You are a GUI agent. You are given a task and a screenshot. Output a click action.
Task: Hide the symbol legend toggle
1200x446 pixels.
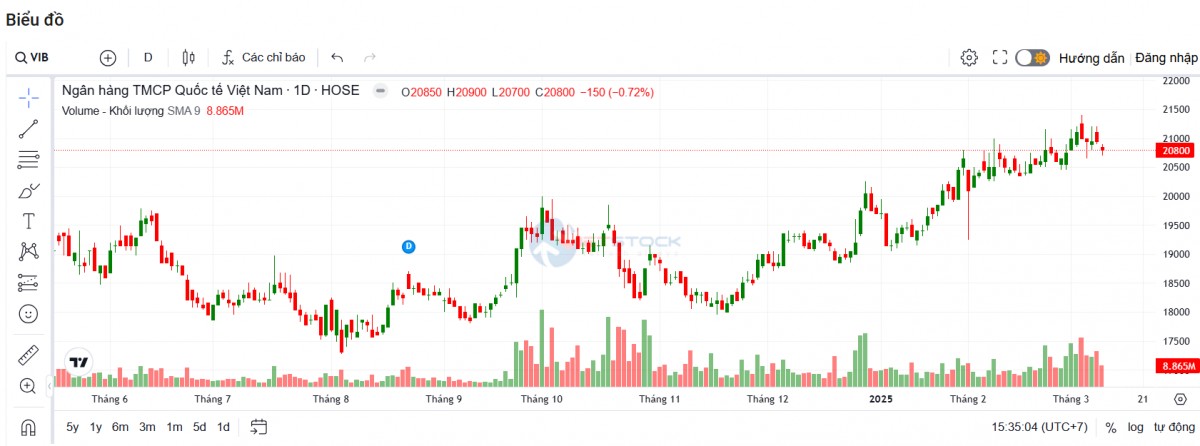click(380, 91)
